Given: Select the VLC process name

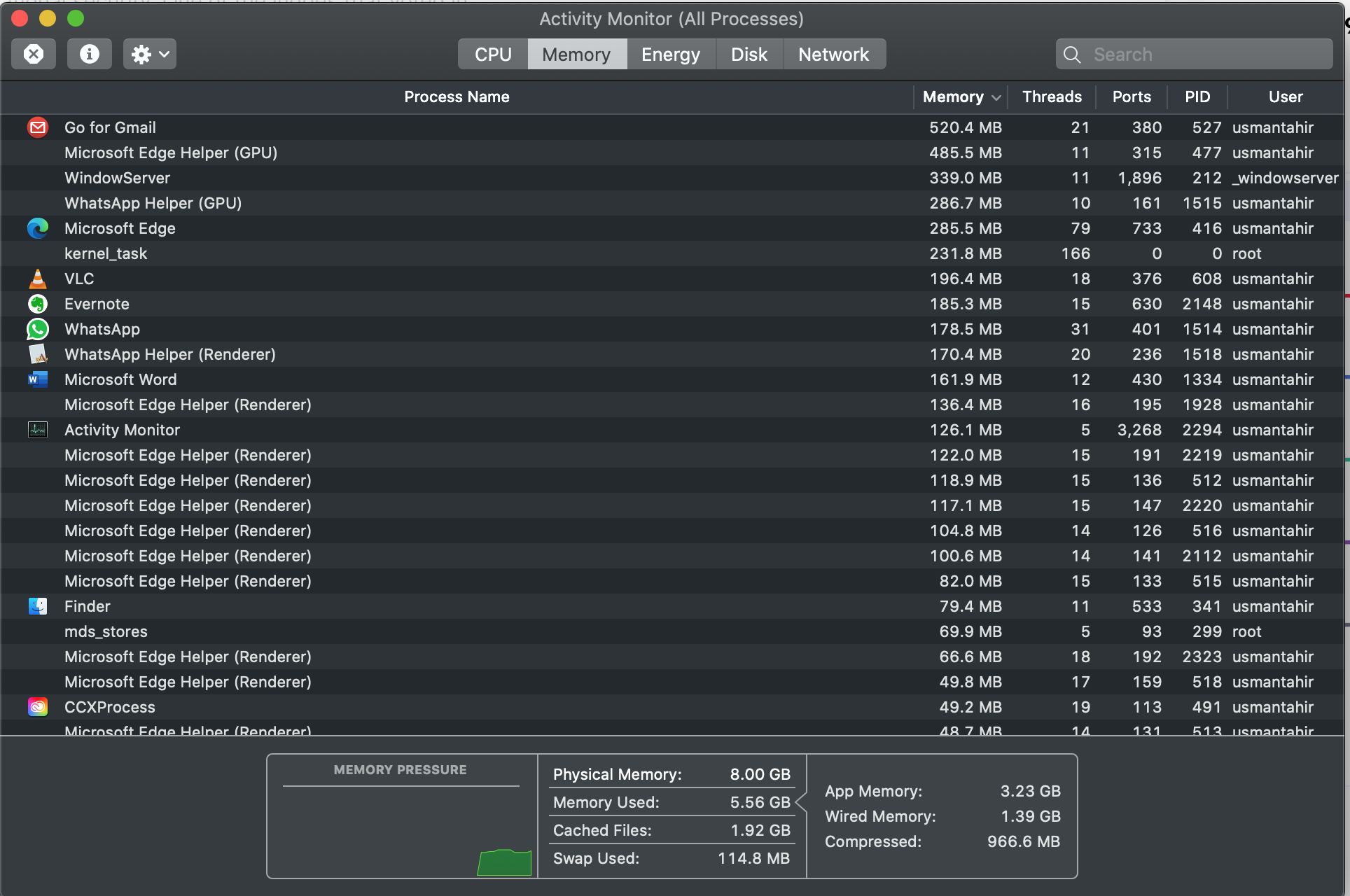Looking at the screenshot, I should pos(79,279).
